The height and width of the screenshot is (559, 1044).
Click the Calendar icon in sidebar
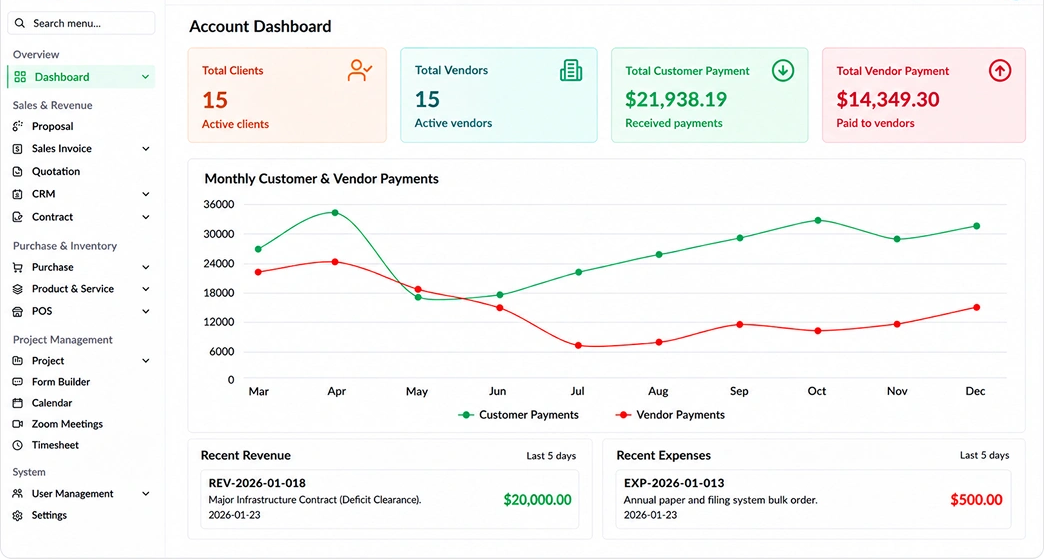point(18,403)
